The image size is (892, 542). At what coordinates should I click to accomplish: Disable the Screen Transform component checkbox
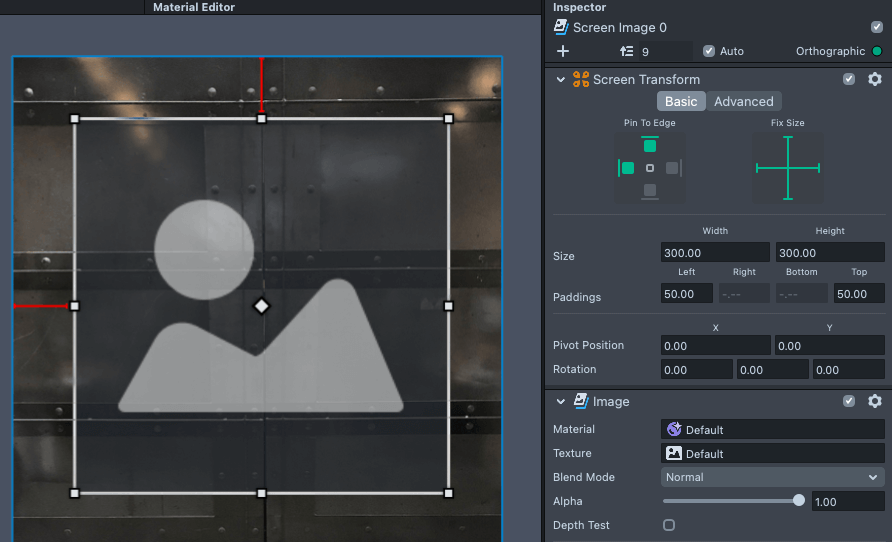coord(849,79)
